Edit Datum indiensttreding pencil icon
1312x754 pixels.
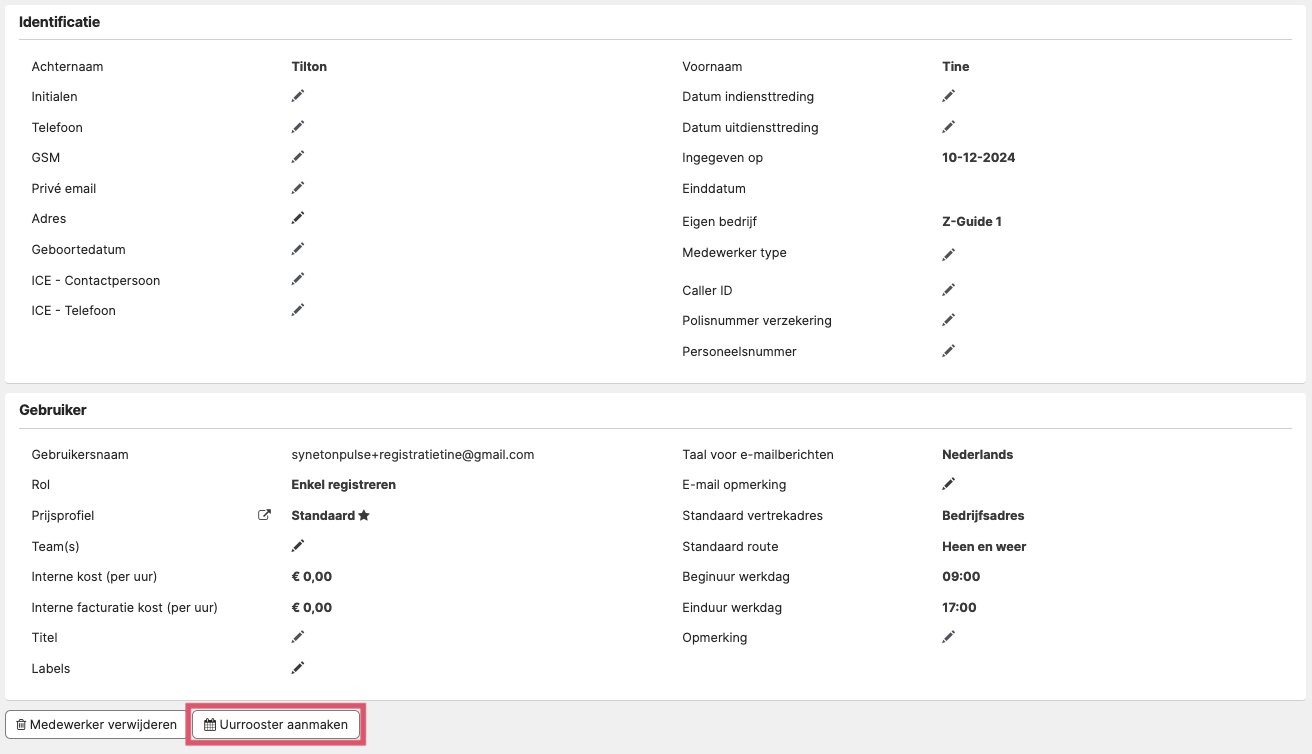pyautogui.click(x=949, y=96)
